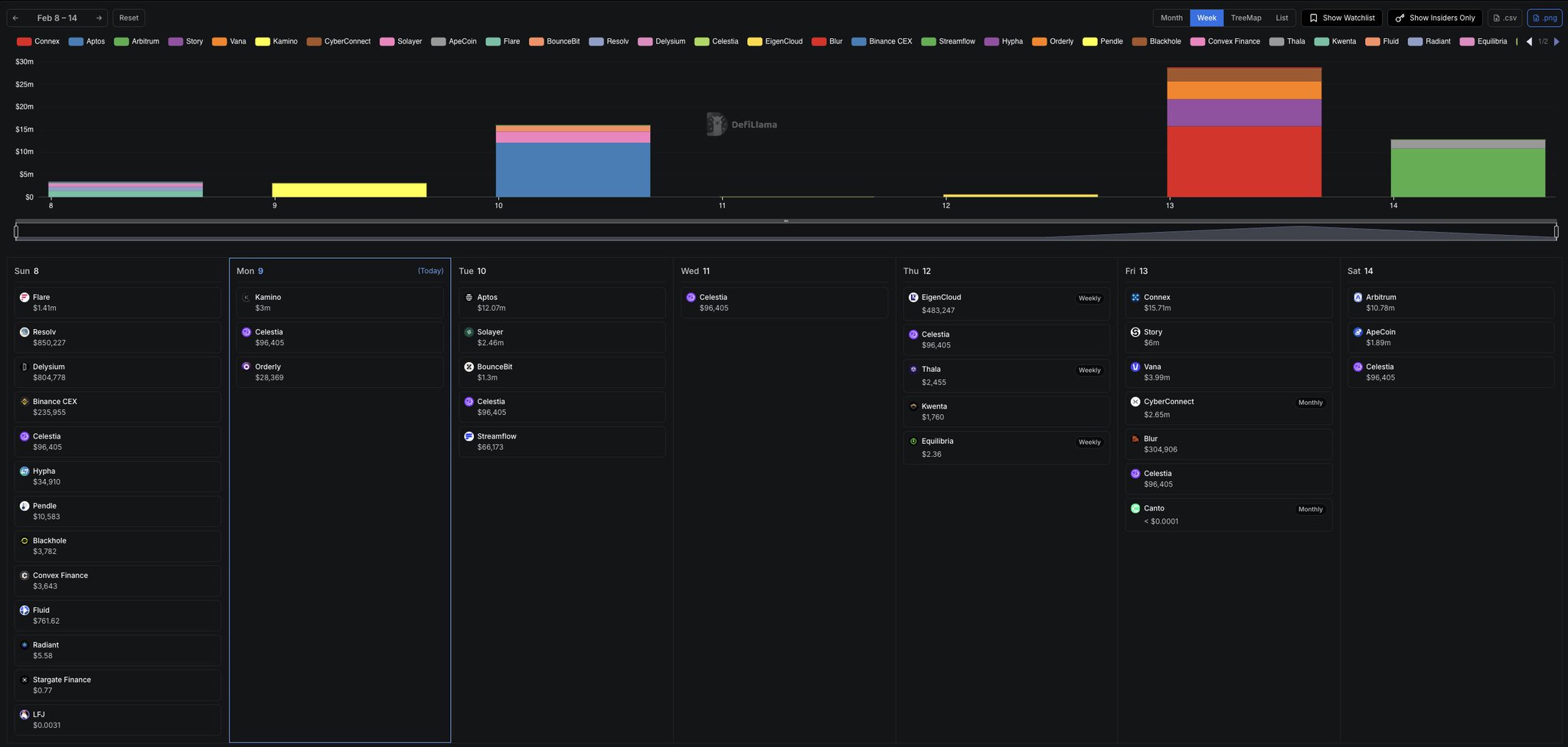
Task: Enable Show Insiders Only filter
Action: point(1435,18)
